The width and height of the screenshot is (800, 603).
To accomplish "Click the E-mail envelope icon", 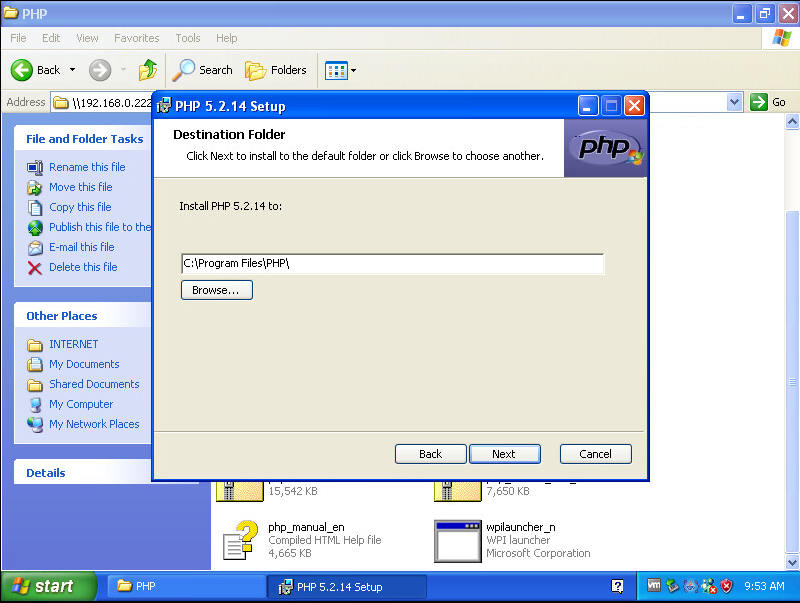I will (x=35, y=248).
